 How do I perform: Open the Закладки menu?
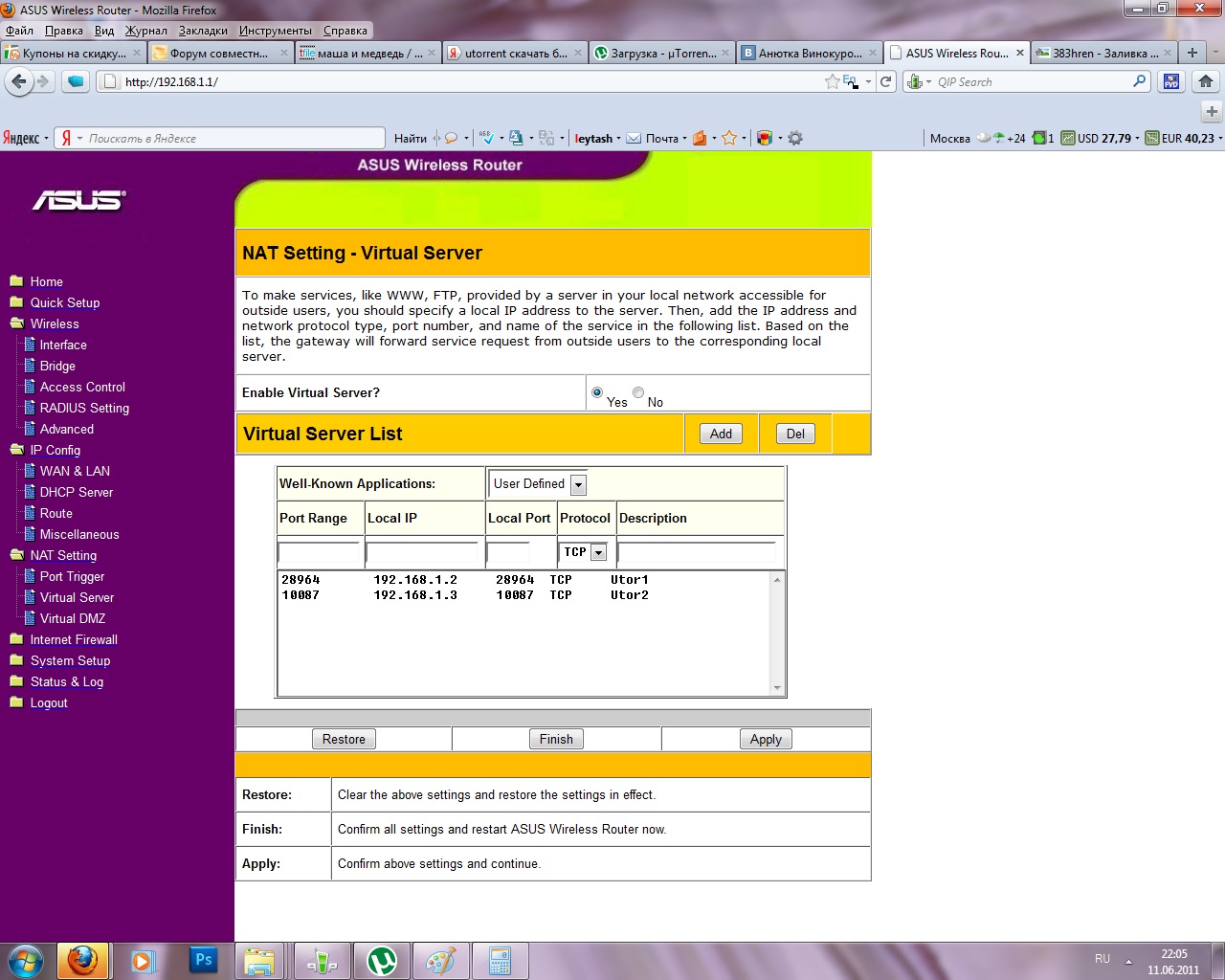(203, 31)
